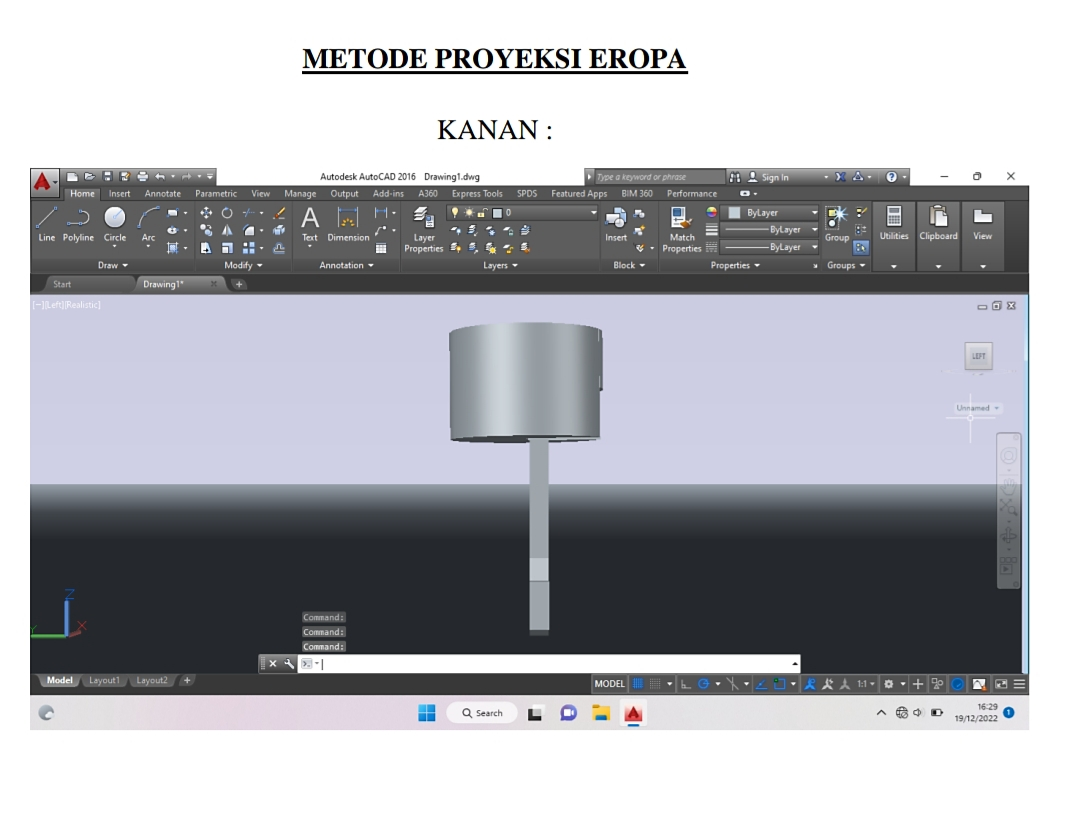Expand the Properties panel title
The image size is (1080, 832).
click(735, 265)
